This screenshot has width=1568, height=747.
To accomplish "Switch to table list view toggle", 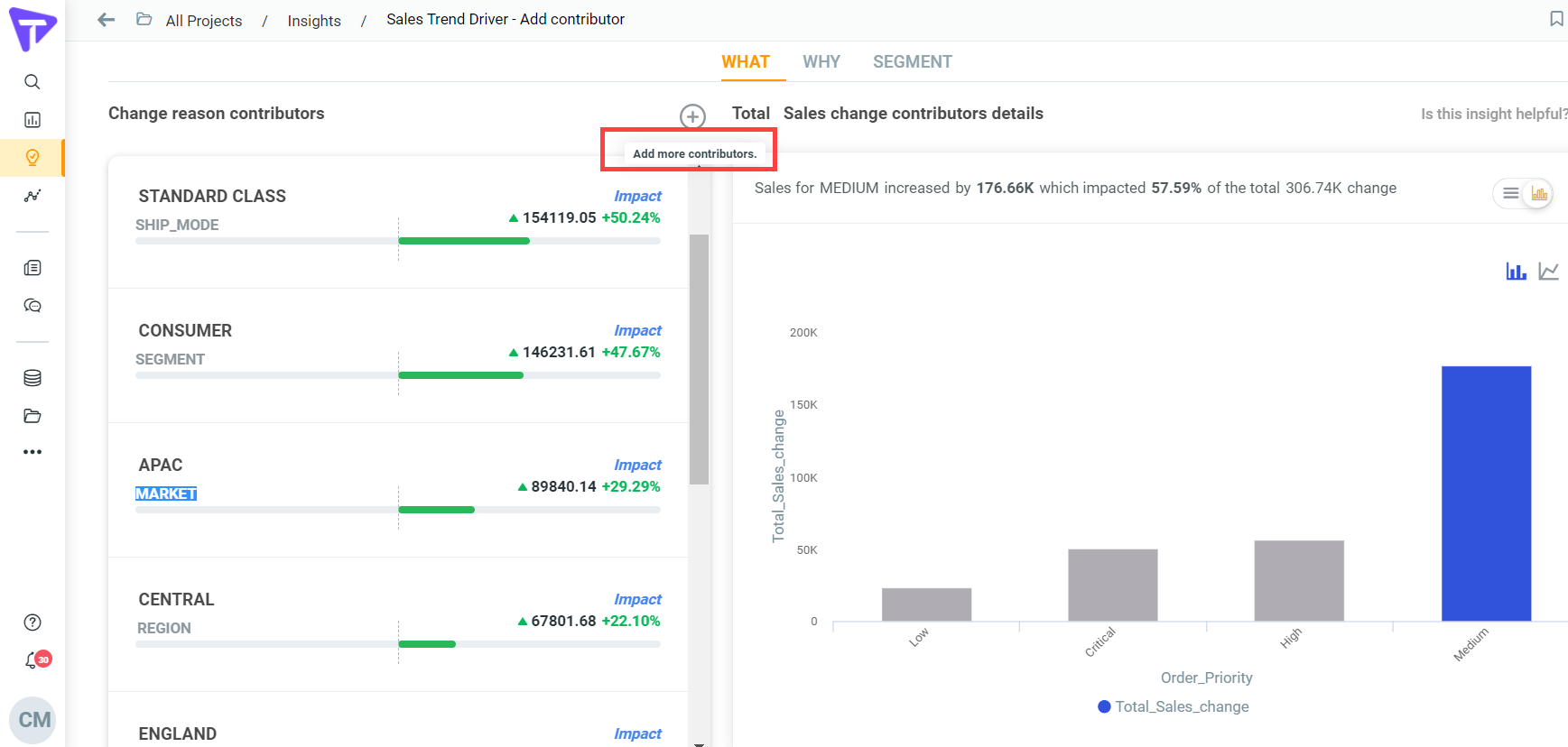I will 1510,193.
